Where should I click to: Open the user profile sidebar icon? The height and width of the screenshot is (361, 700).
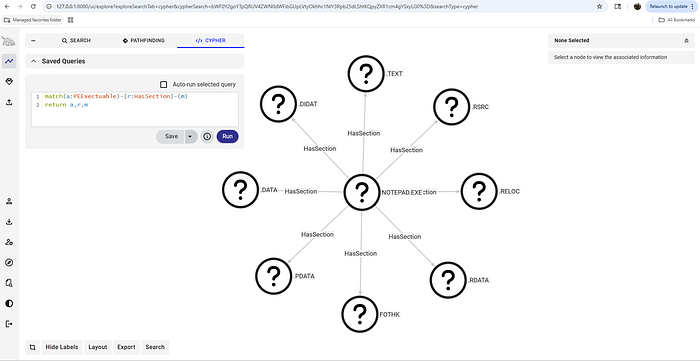tap(9, 201)
